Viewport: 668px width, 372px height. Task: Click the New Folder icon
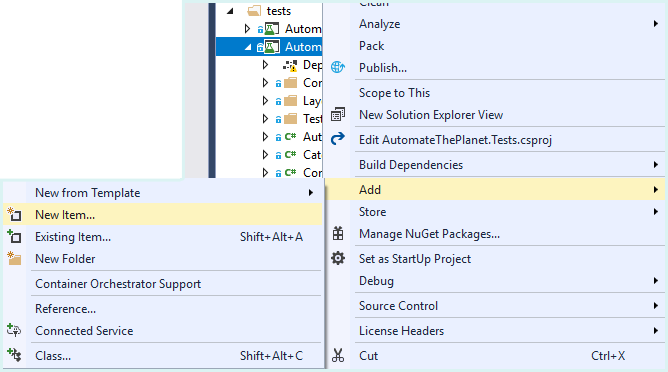pos(14,258)
